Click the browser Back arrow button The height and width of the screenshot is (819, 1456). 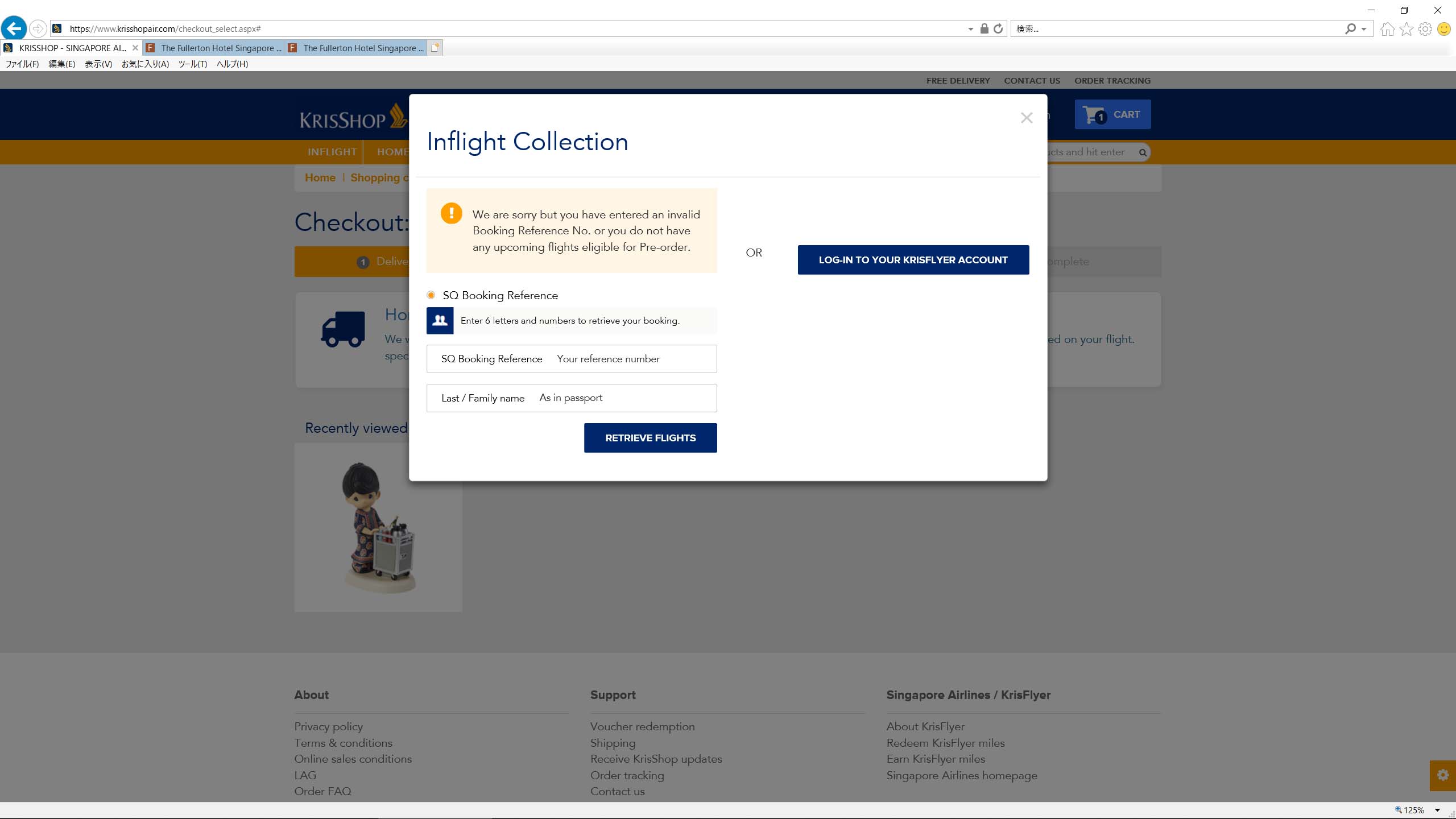click(14, 28)
